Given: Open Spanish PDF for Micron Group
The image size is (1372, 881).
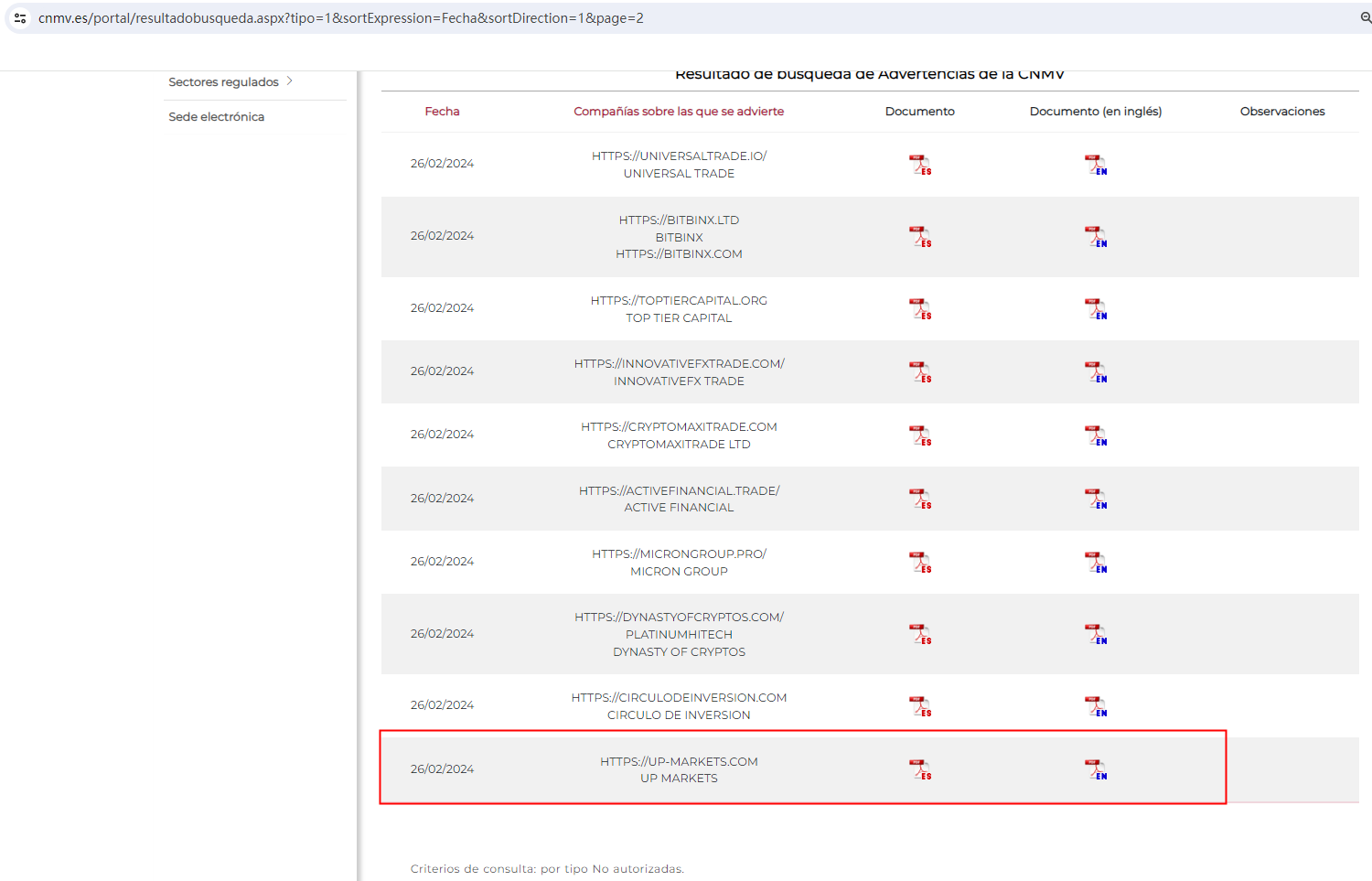Looking at the screenshot, I should tap(920, 563).
